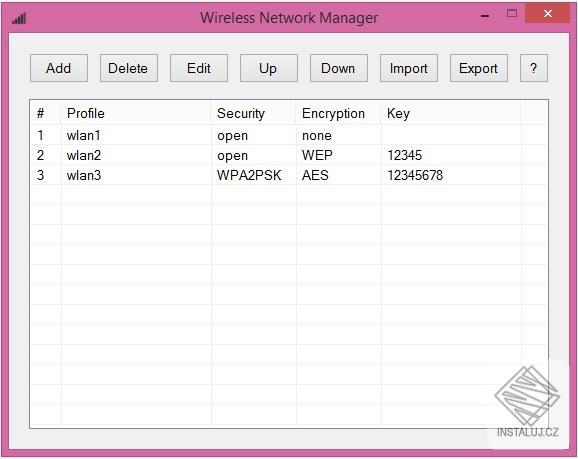
Task: Open help with the question mark button
Action: pos(534,68)
